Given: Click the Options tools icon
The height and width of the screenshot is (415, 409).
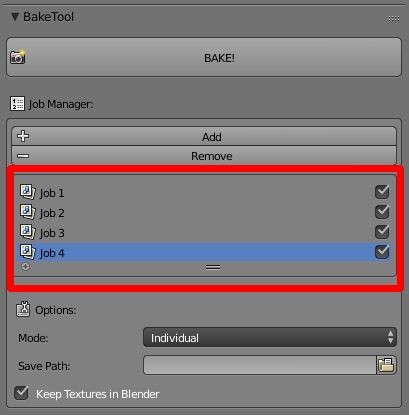Looking at the screenshot, I should coord(23,309).
